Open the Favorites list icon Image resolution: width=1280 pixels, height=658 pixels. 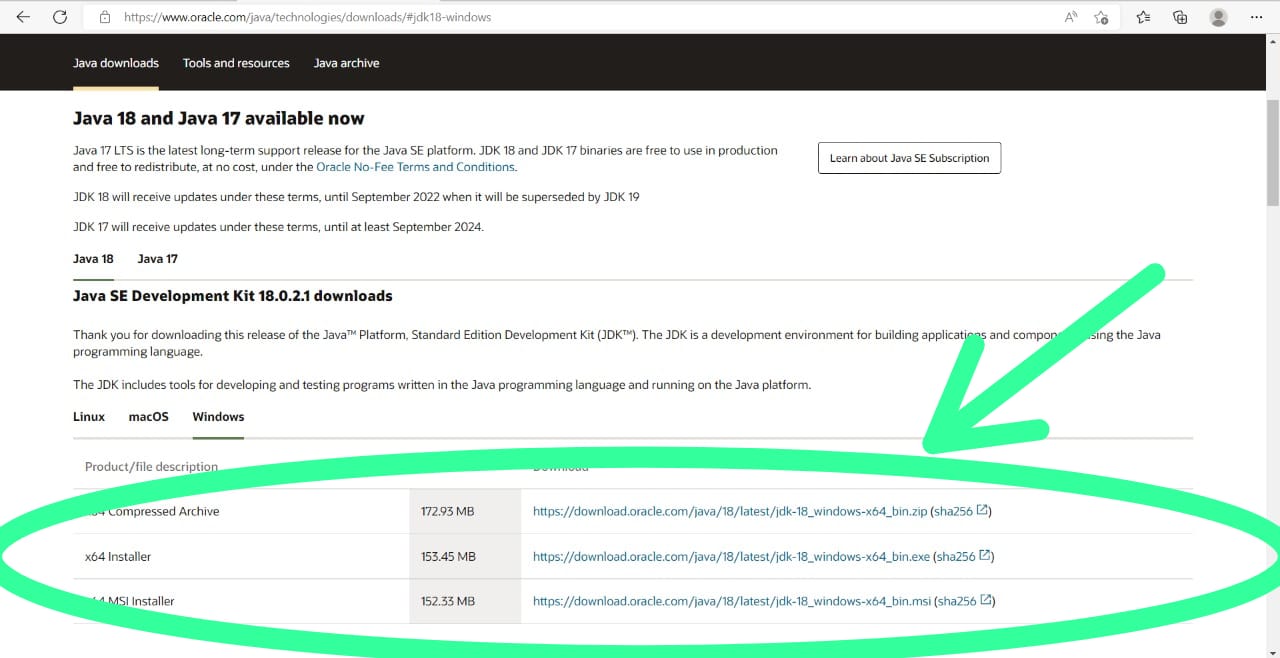(1144, 17)
